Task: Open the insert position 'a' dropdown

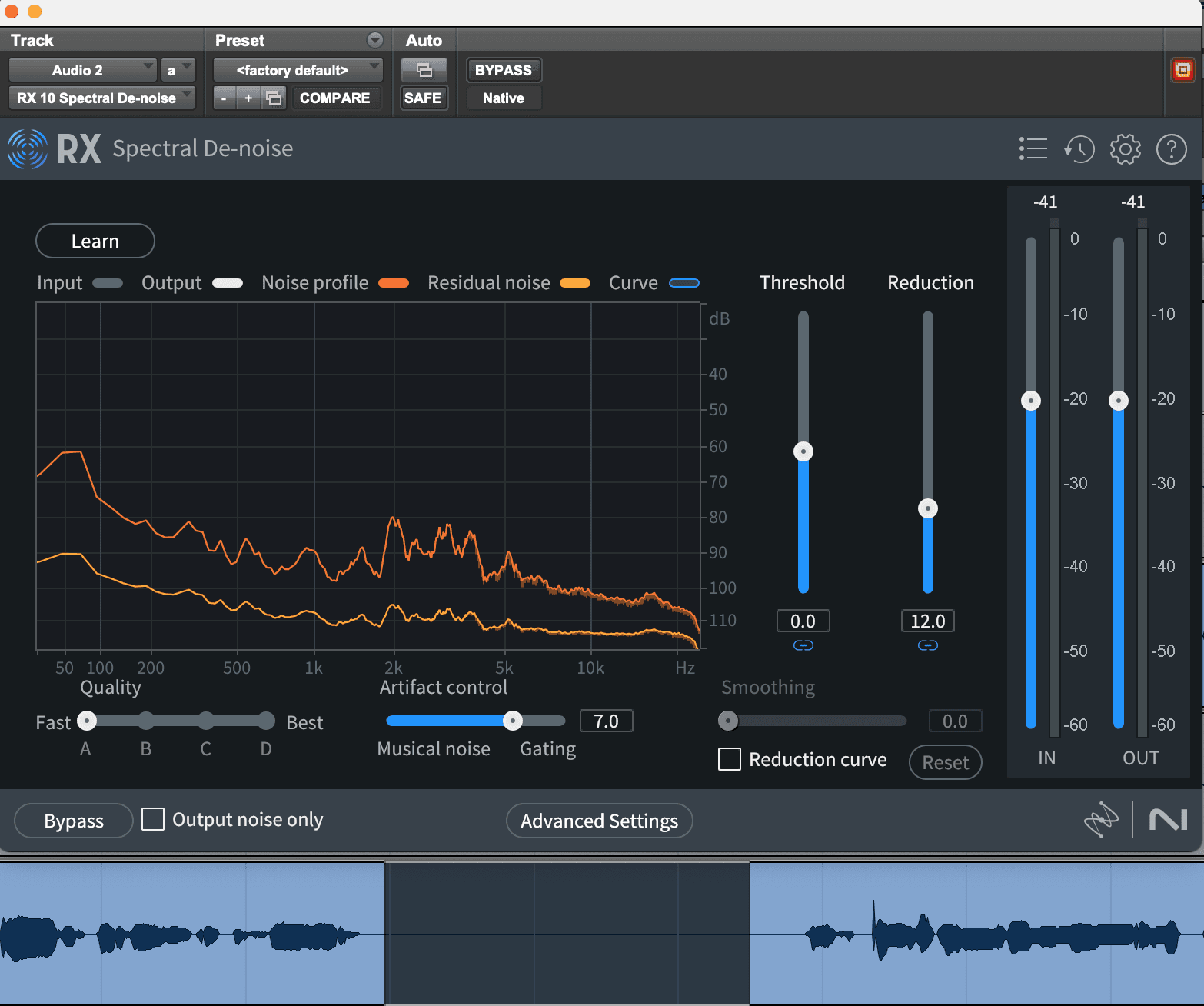Action: (178, 70)
